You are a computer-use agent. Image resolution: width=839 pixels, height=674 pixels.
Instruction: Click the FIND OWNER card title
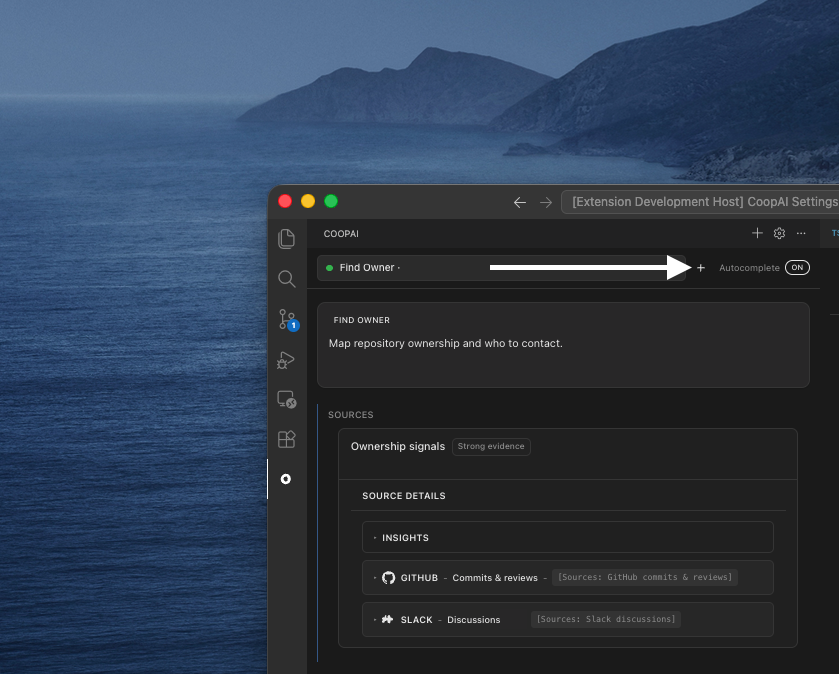[362, 320]
